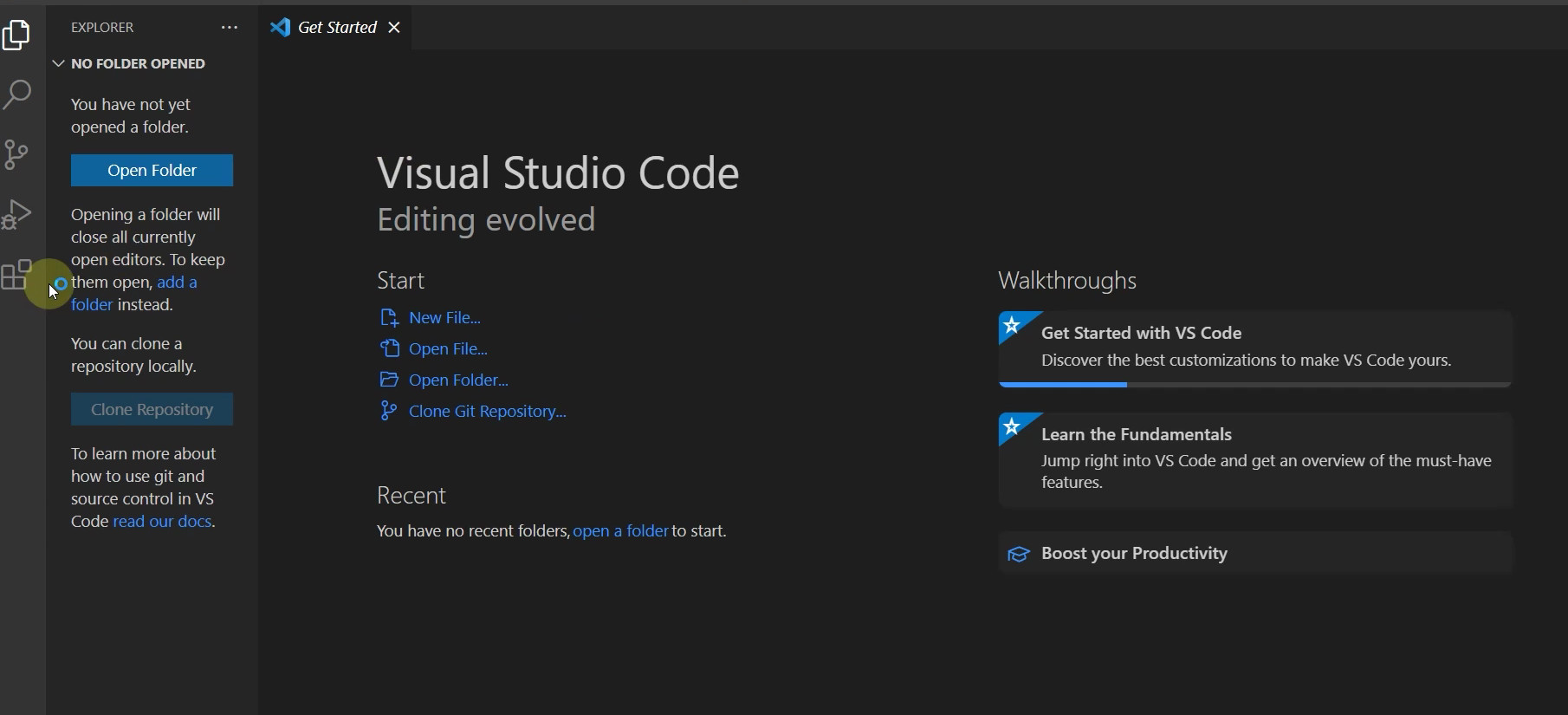This screenshot has height=715, width=1568.
Task: Collapse the NO FOLDER OPENED section
Action: coord(152,63)
